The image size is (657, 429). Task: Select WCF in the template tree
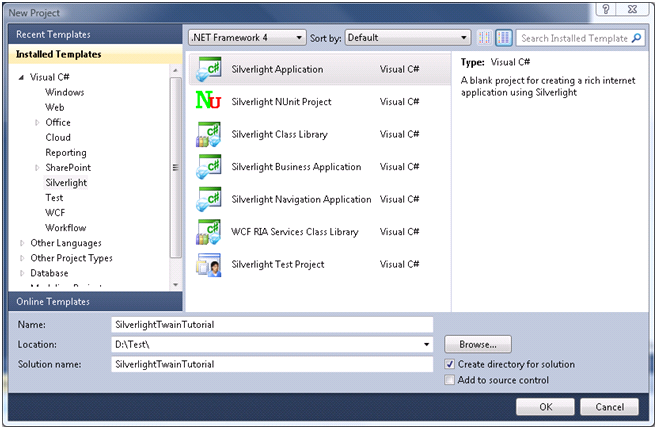pyautogui.click(x=55, y=213)
